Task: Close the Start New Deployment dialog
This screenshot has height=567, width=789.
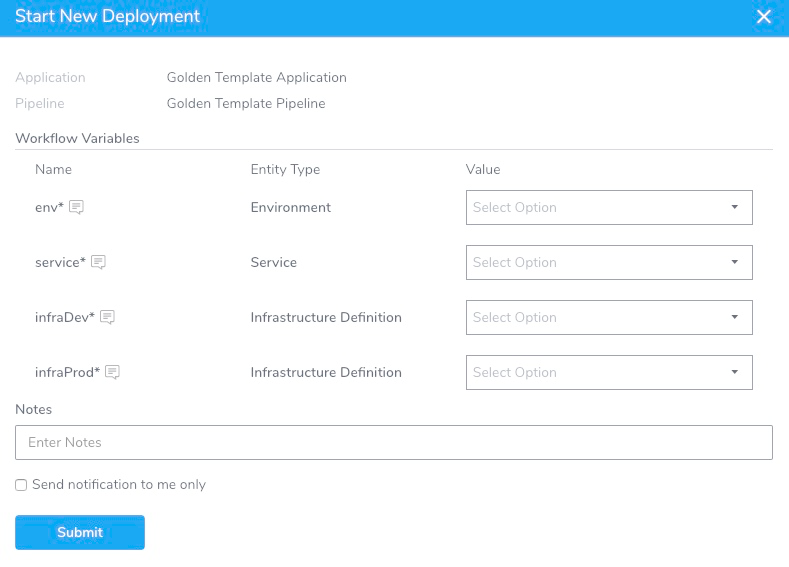Action: tap(763, 17)
